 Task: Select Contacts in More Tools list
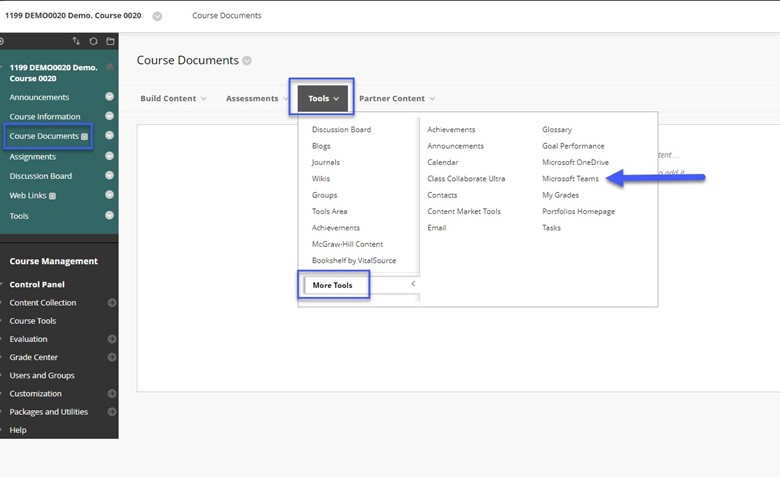[x=442, y=195]
